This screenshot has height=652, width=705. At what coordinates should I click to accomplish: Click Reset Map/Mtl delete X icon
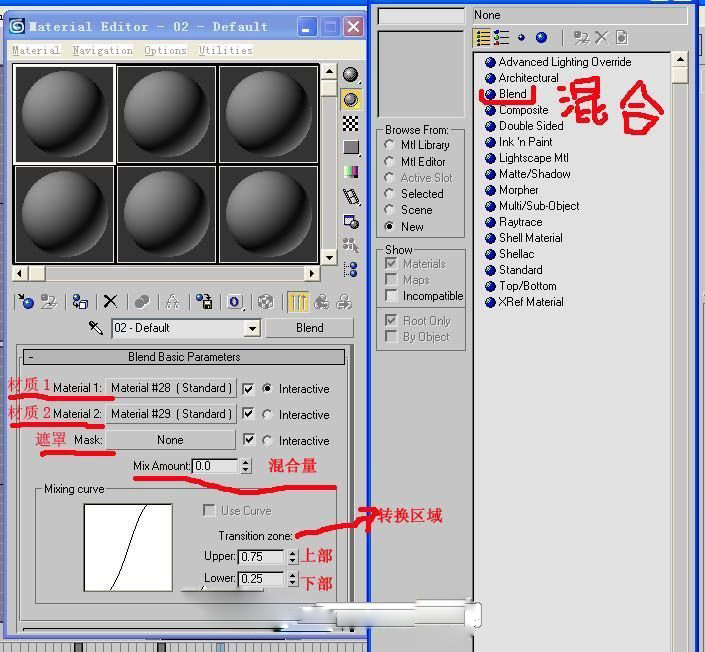(110, 301)
